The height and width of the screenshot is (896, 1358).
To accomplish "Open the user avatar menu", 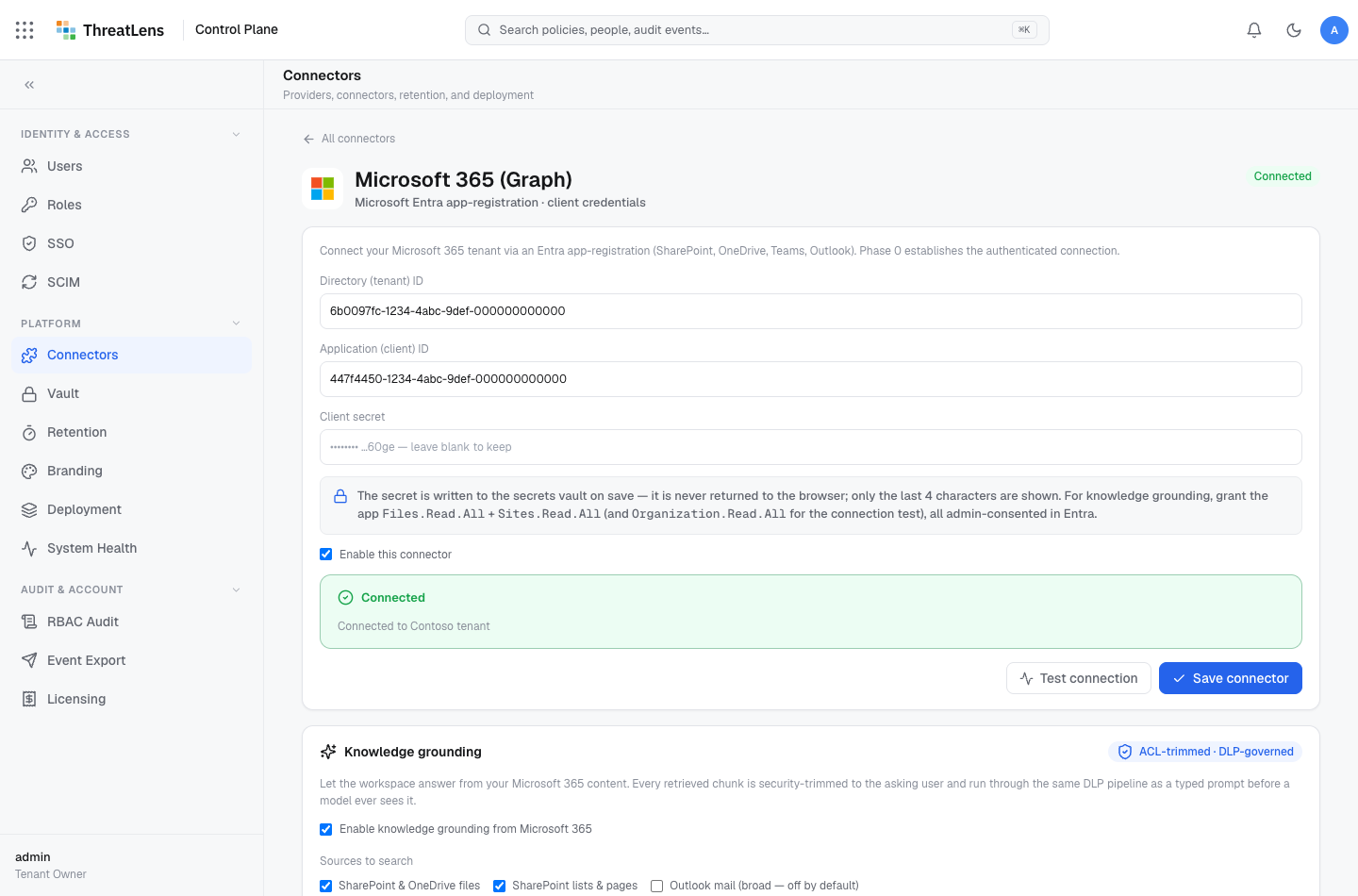I will tap(1334, 30).
